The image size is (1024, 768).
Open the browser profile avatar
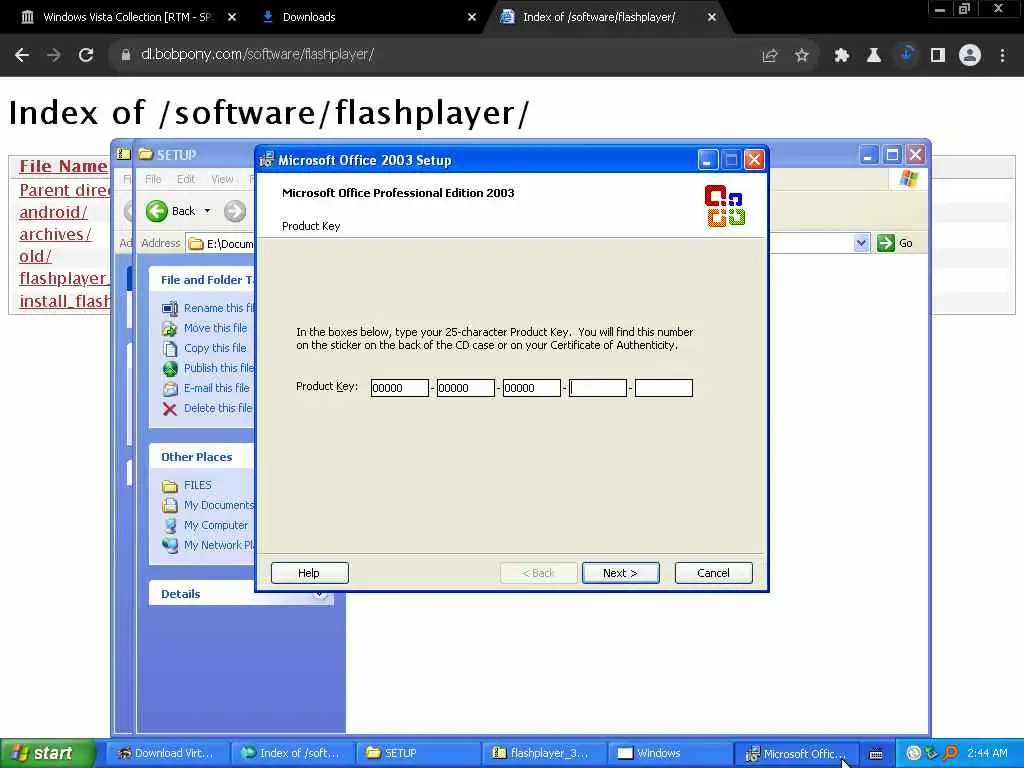click(970, 56)
